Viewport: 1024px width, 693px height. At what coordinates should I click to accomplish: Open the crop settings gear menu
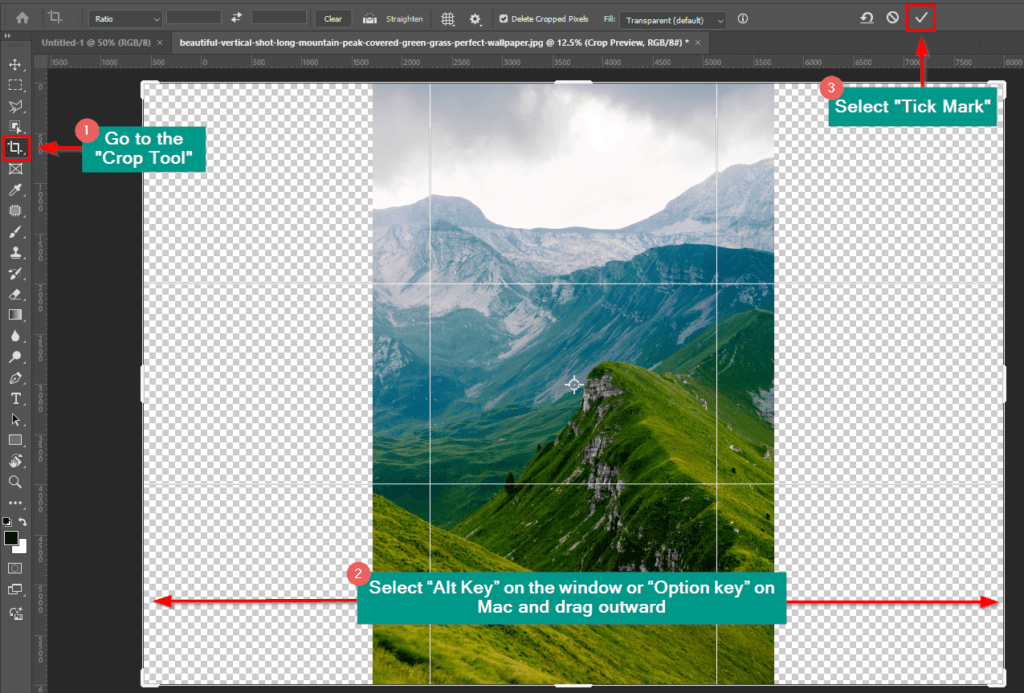475,19
